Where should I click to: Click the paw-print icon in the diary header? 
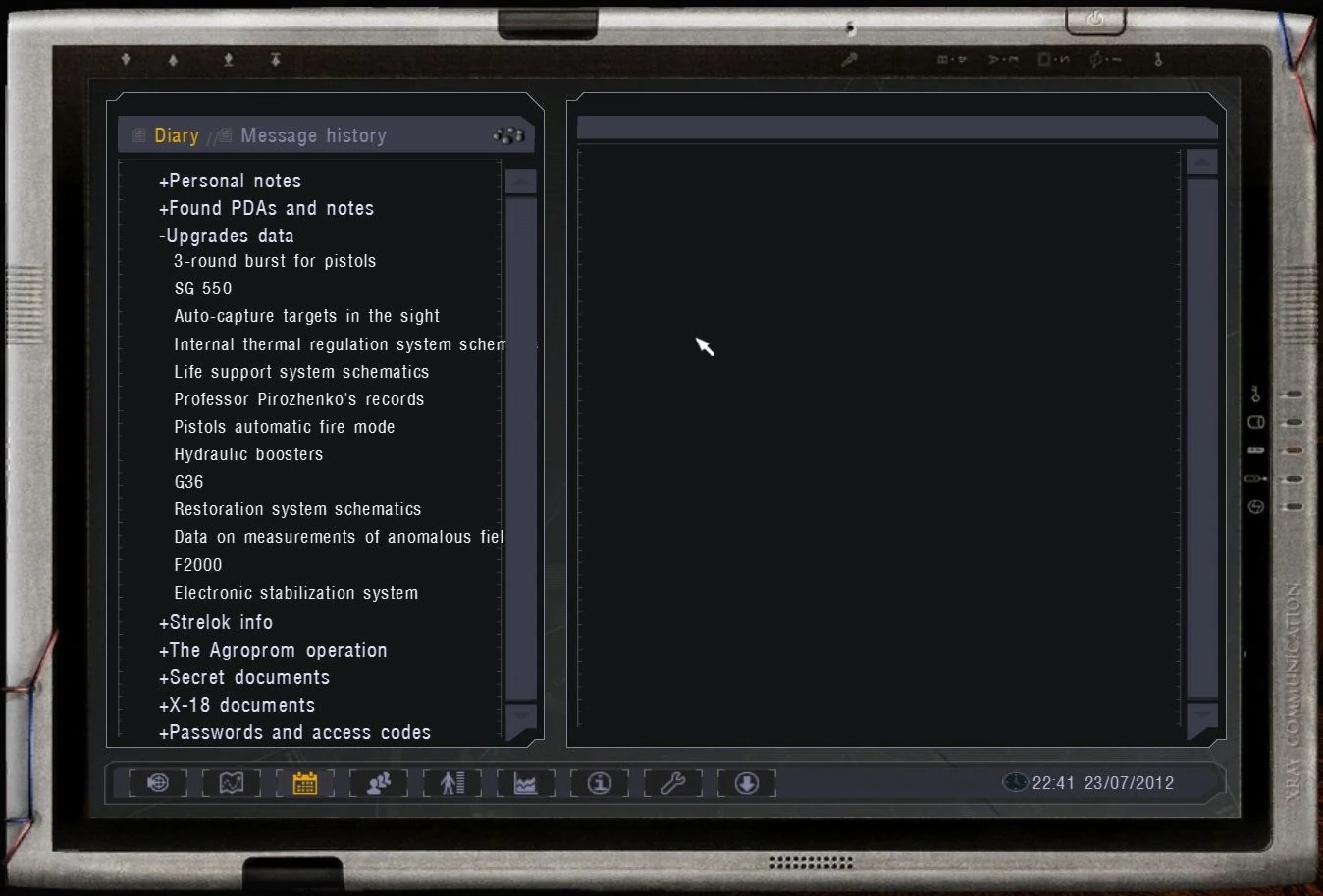point(508,135)
